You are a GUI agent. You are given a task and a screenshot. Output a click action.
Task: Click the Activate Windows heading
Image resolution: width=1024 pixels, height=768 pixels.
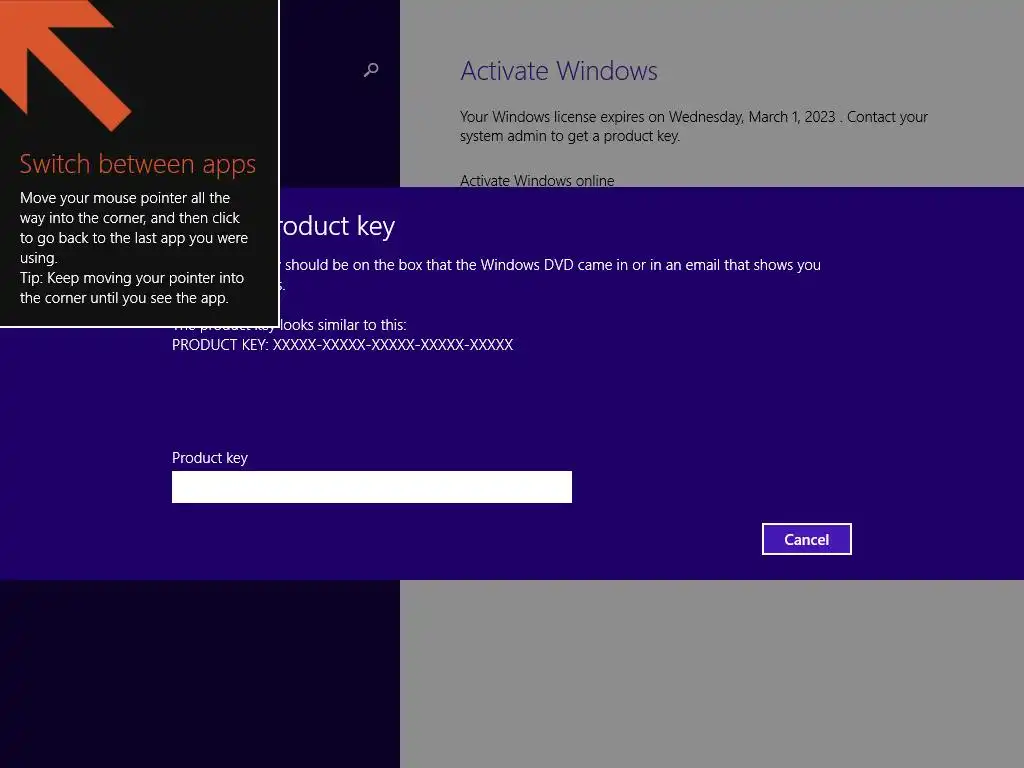click(559, 71)
